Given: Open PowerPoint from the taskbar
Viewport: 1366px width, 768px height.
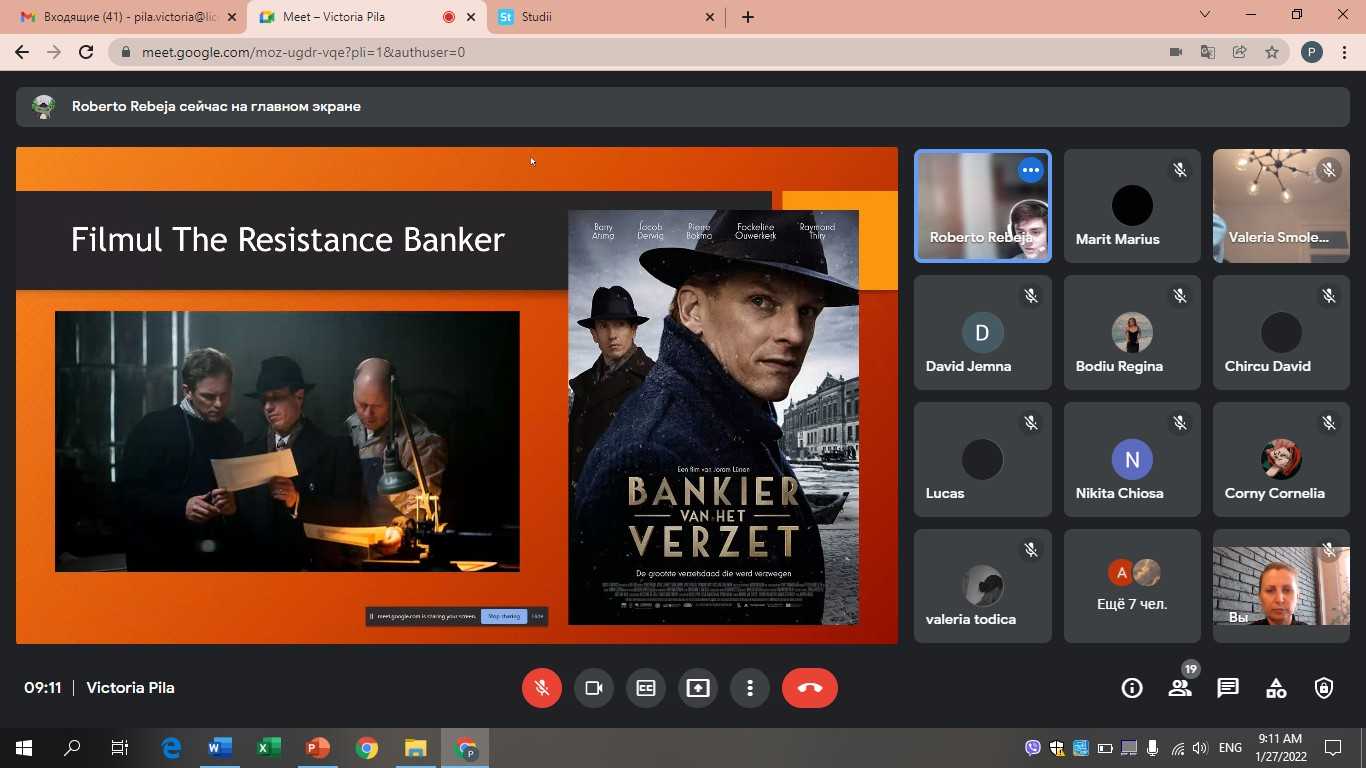Looking at the screenshot, I should (318, 748).
